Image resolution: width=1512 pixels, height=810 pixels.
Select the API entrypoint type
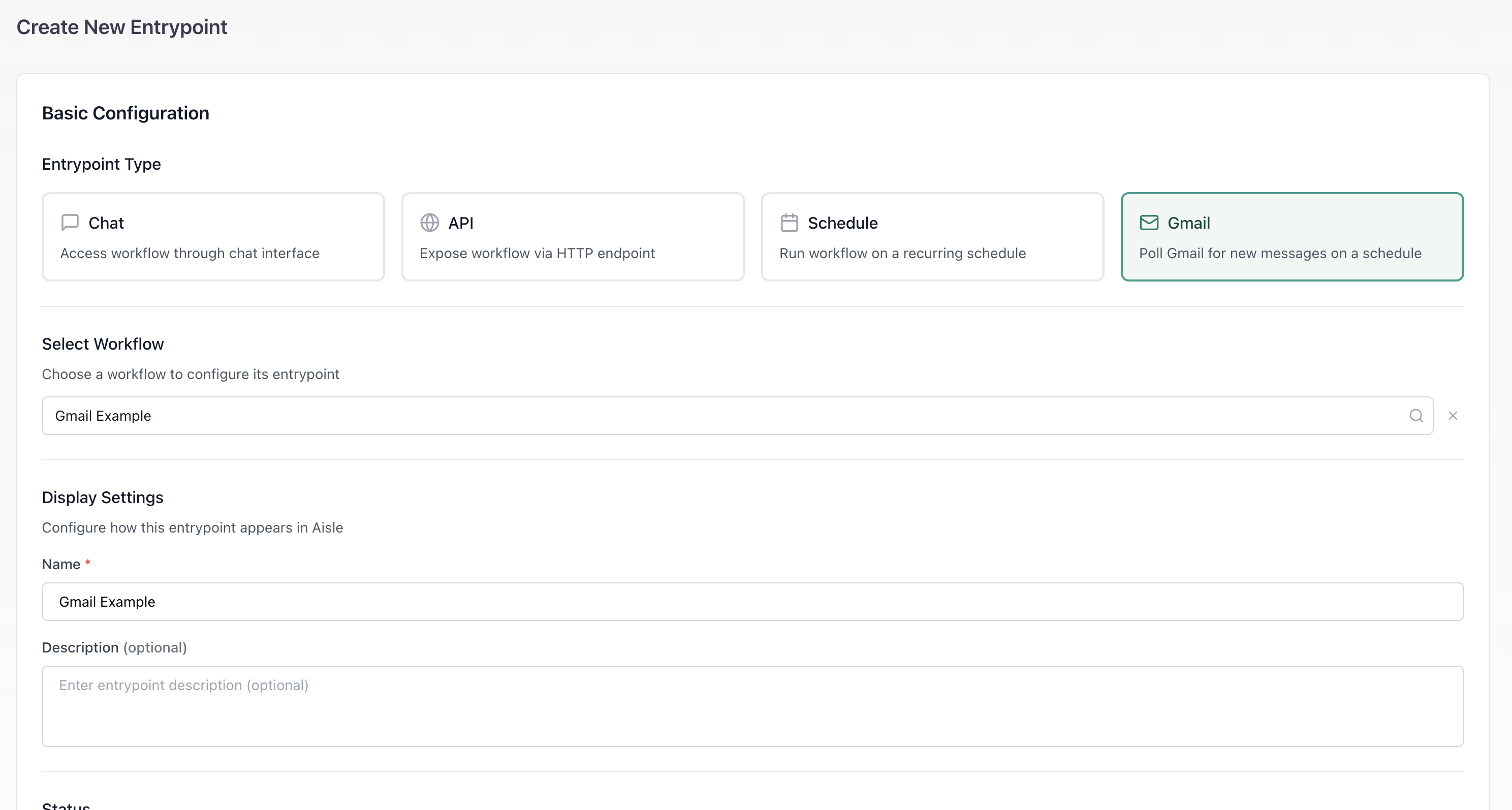click(573, 236)
